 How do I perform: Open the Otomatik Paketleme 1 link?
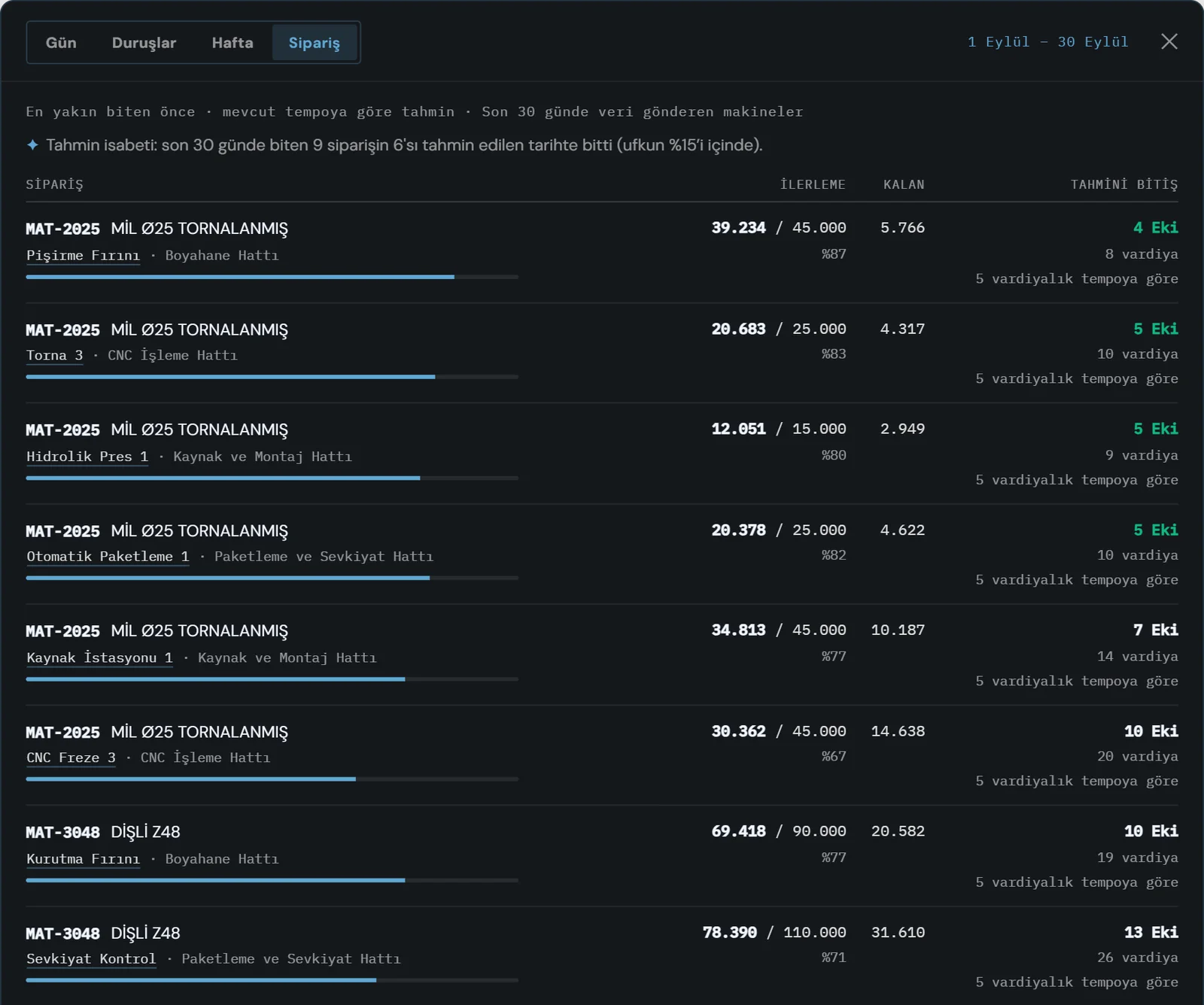[x=108, y=557]
